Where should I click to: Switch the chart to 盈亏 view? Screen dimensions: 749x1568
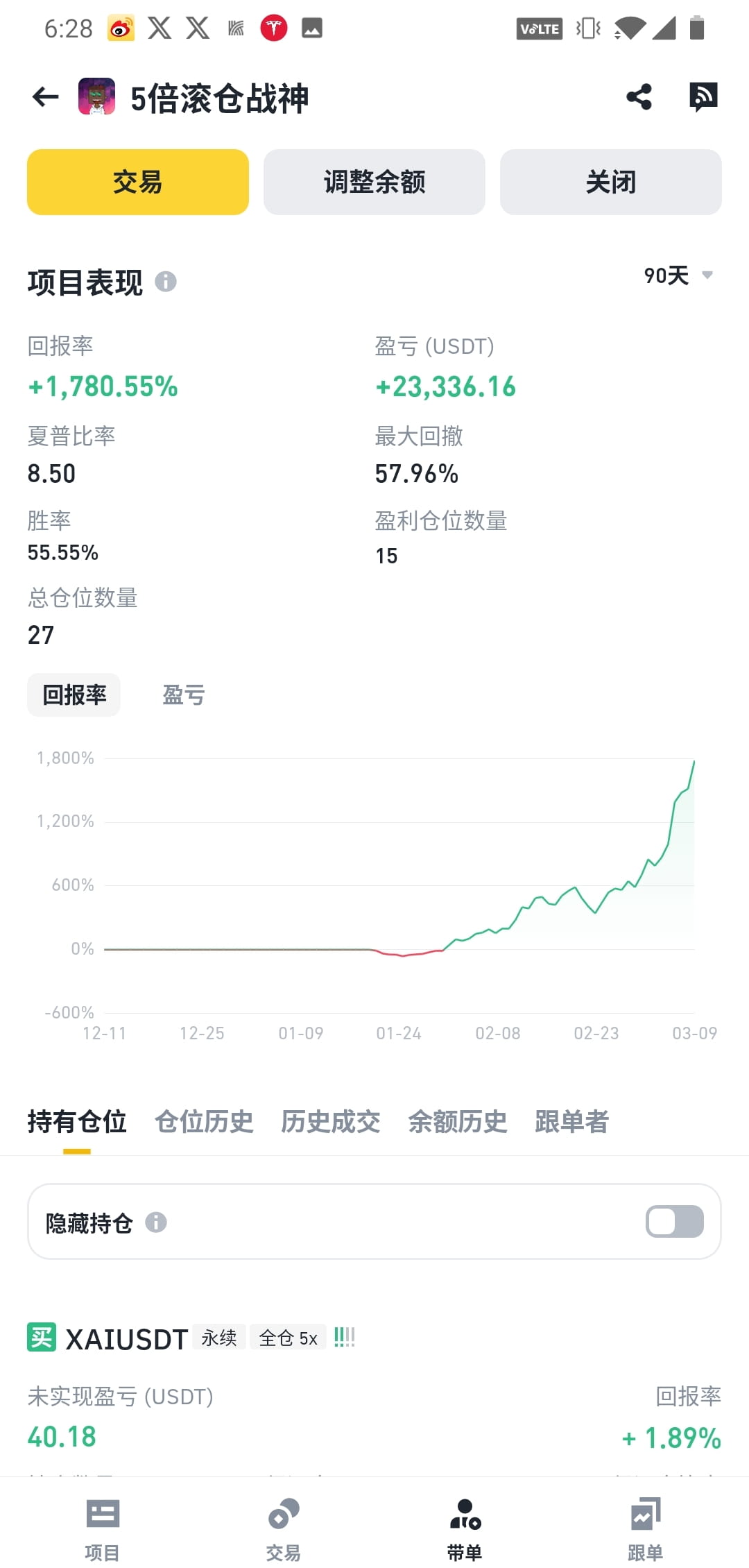tap(183, 694)
